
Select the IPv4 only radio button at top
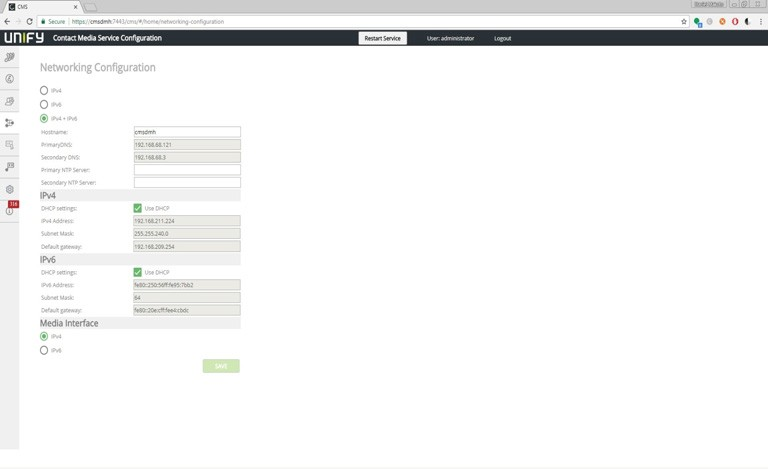pyautogui.click(x=44, y=91)
